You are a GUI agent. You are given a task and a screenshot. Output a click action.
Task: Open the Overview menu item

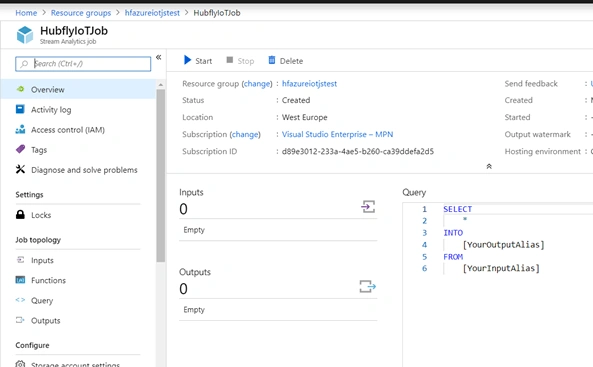78,89
